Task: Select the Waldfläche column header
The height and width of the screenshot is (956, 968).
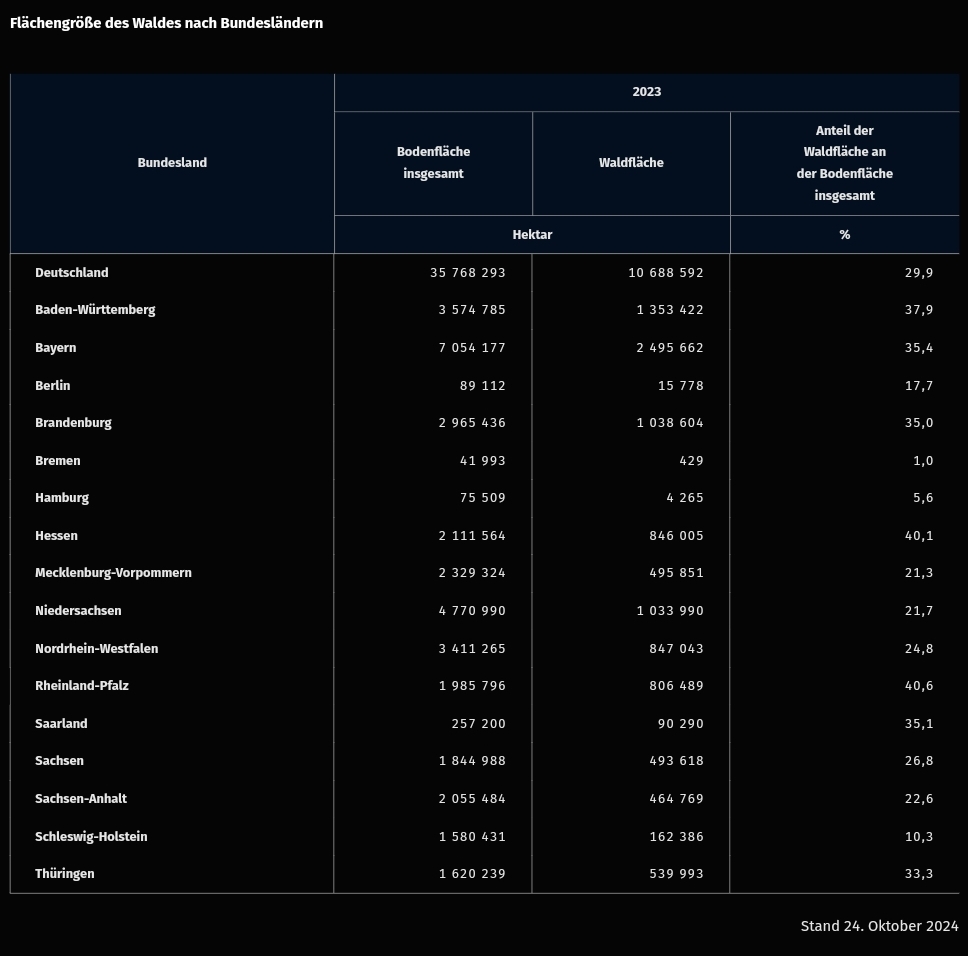Action: click(x=631, y=163)
